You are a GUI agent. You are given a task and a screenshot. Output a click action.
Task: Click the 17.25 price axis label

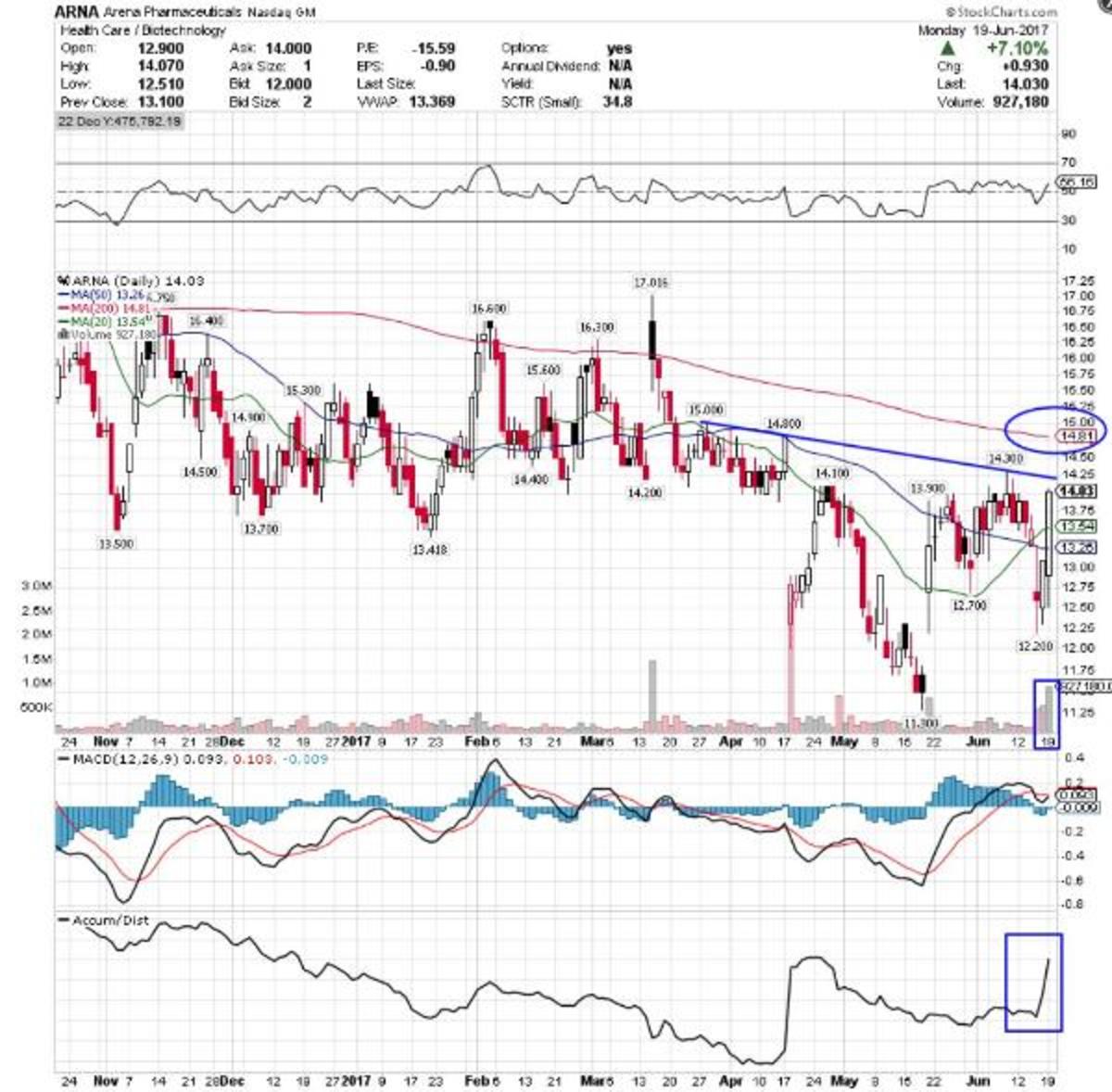pyautogui.click(x=1080, y=280)
